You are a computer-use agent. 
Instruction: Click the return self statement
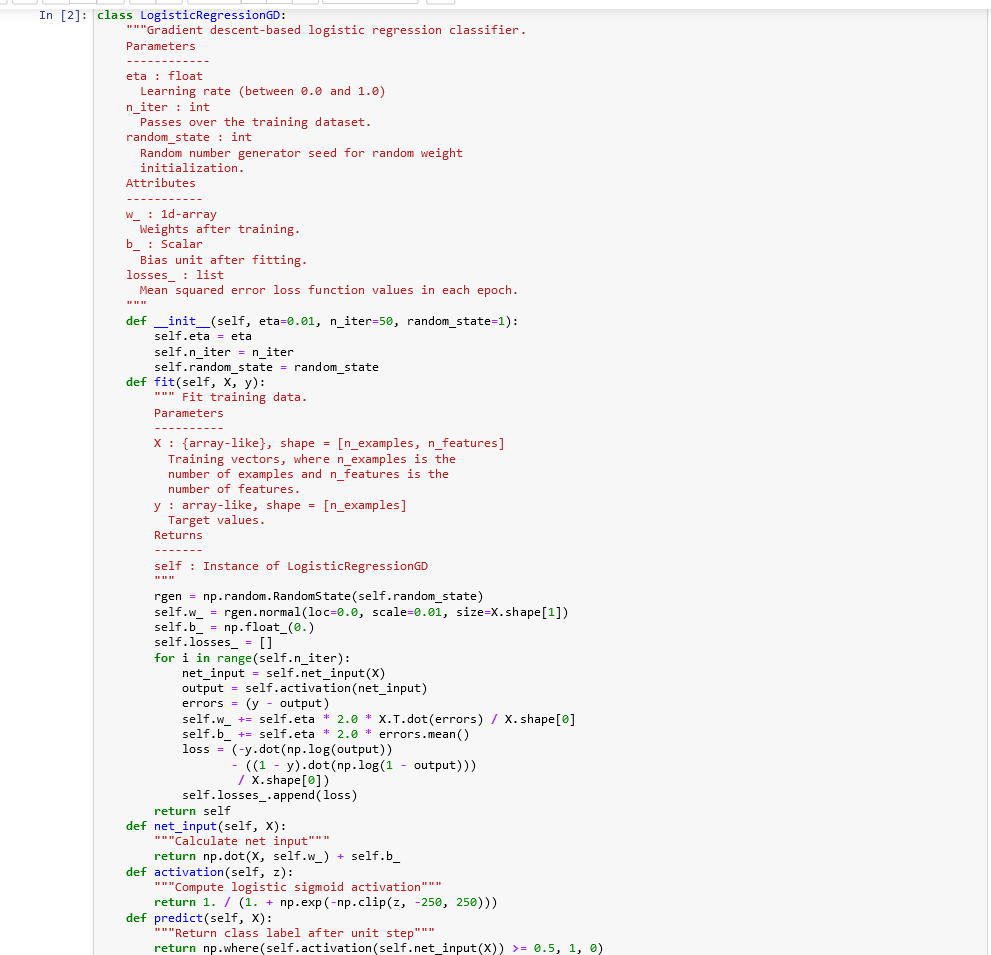(192, 810)
